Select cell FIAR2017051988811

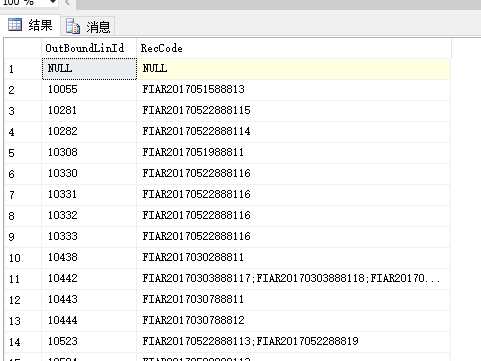[x=293, y=153]
